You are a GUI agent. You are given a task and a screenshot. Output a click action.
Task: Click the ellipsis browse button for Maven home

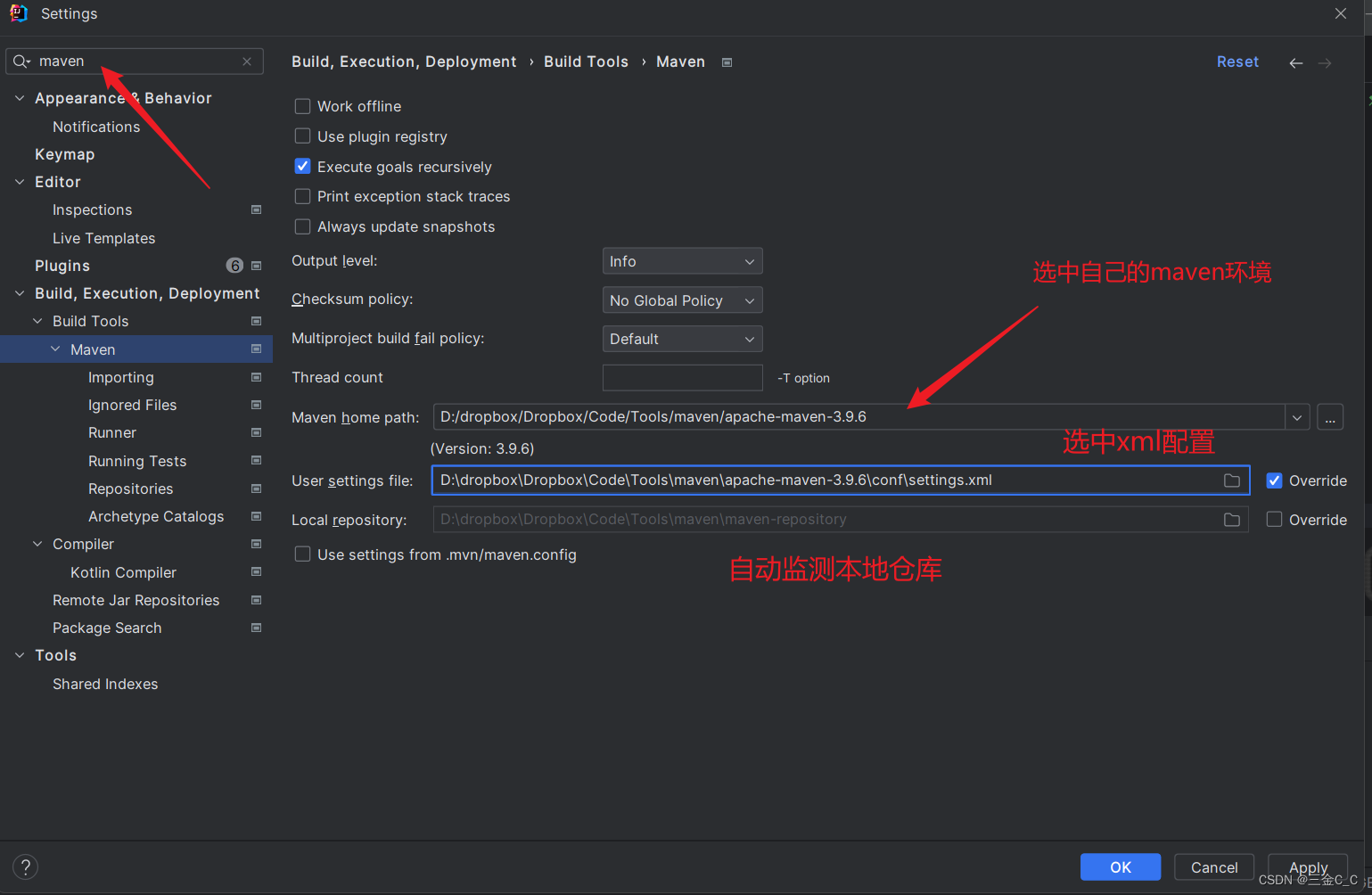point(1330,416)
